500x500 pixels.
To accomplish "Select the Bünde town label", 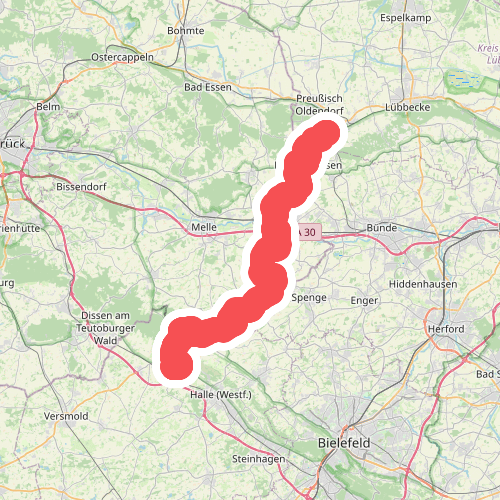I will click(382, 228).
